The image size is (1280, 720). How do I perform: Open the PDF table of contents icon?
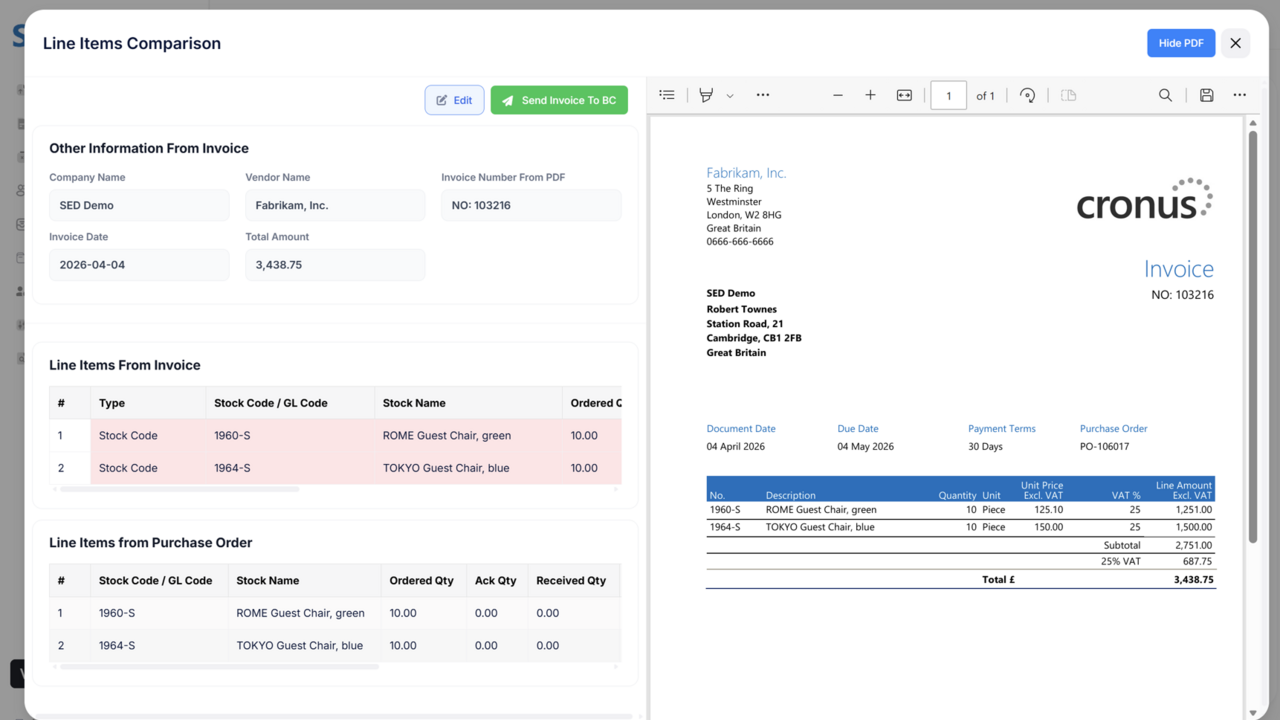pyautogui.click(x=667, y=95)
